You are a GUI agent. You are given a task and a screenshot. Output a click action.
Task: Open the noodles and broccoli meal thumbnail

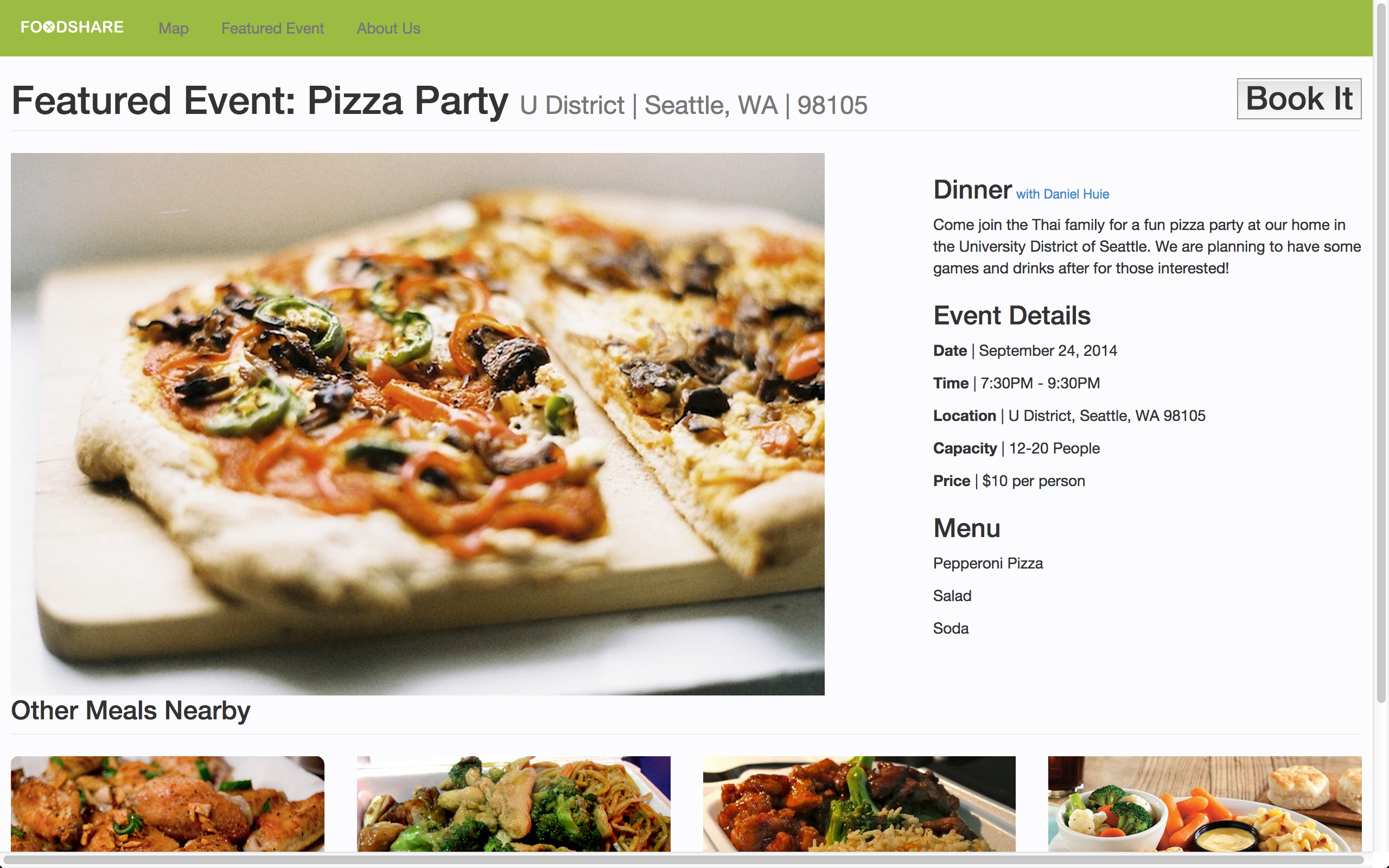click(513, 803)
